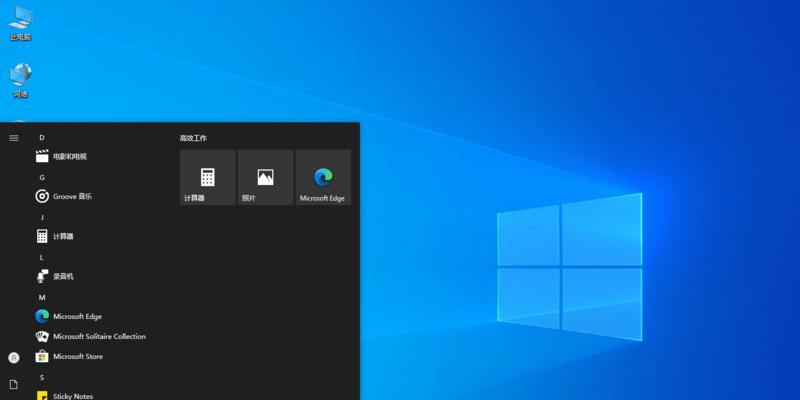Expand the Start menu hamburger button
Image resolution: width=800 pixels, height=400 pixels.
point(14,138)
